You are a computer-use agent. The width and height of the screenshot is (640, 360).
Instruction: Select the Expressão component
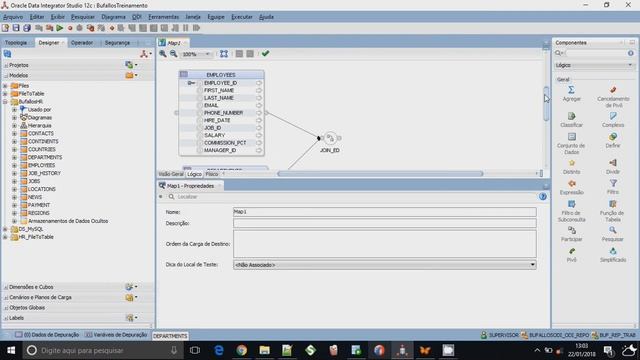(571, 187)
